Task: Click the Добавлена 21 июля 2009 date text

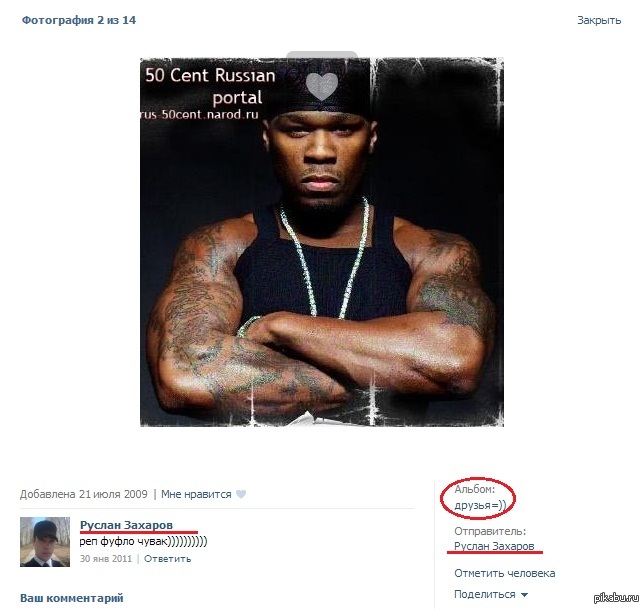Action: point(83,494)
